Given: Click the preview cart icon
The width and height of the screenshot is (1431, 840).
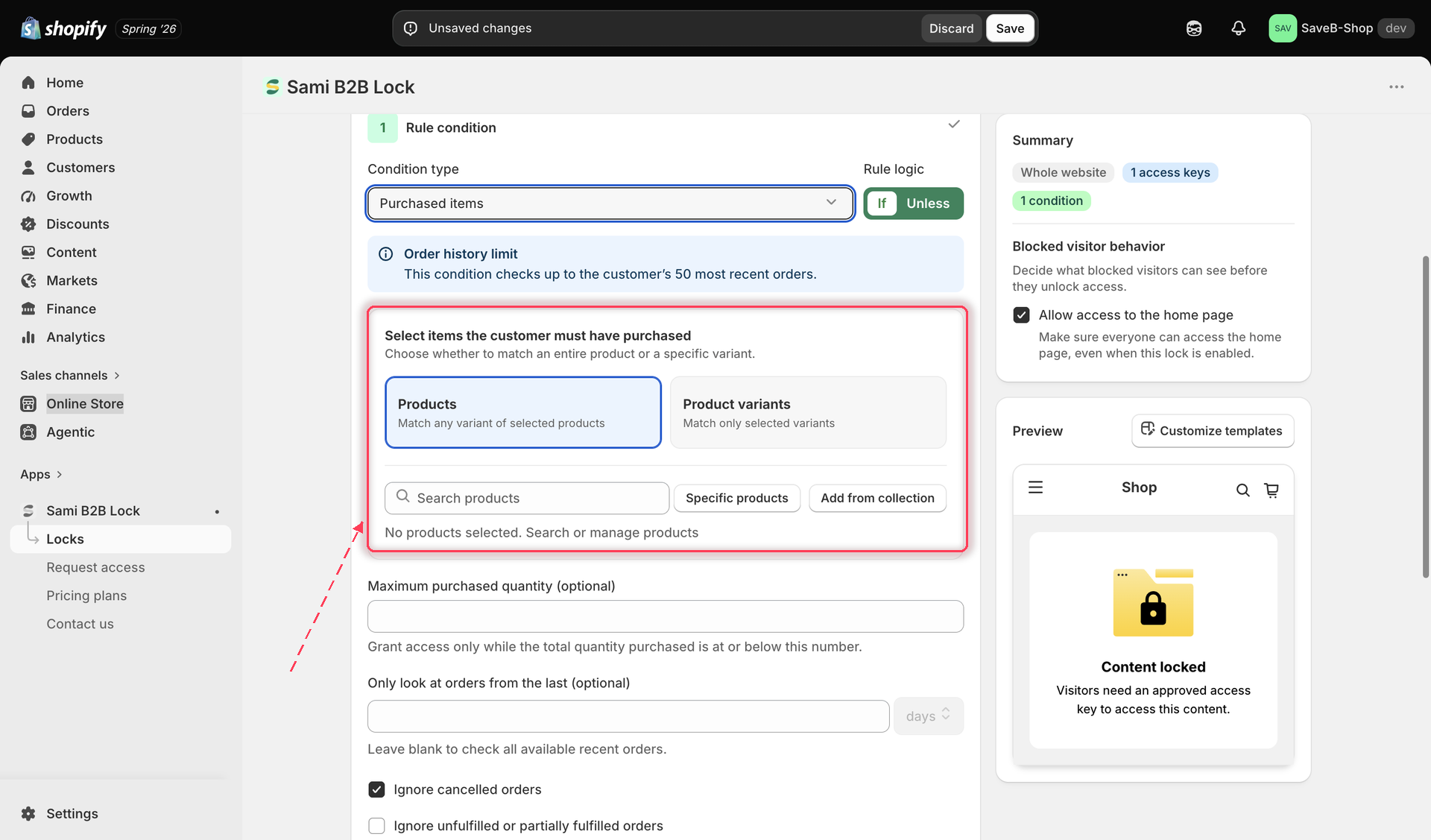Looking at the screenshot, I should (1272, 490).
